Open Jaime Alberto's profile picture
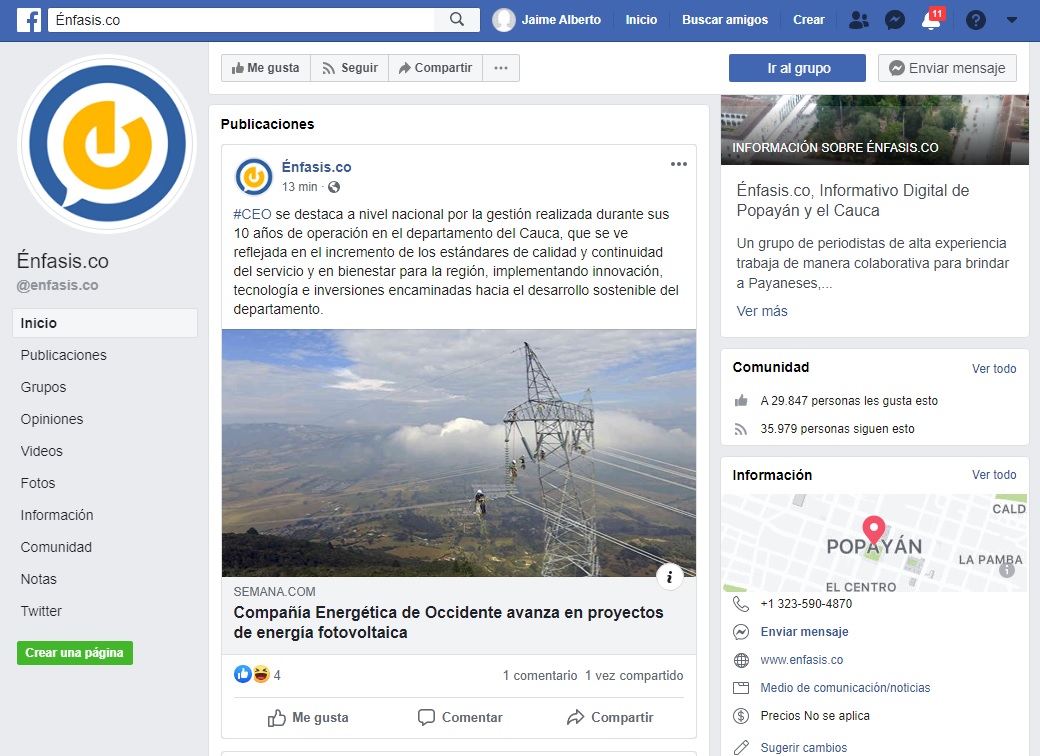This screenshot has width=1040, height=756. tap(503, 20)
